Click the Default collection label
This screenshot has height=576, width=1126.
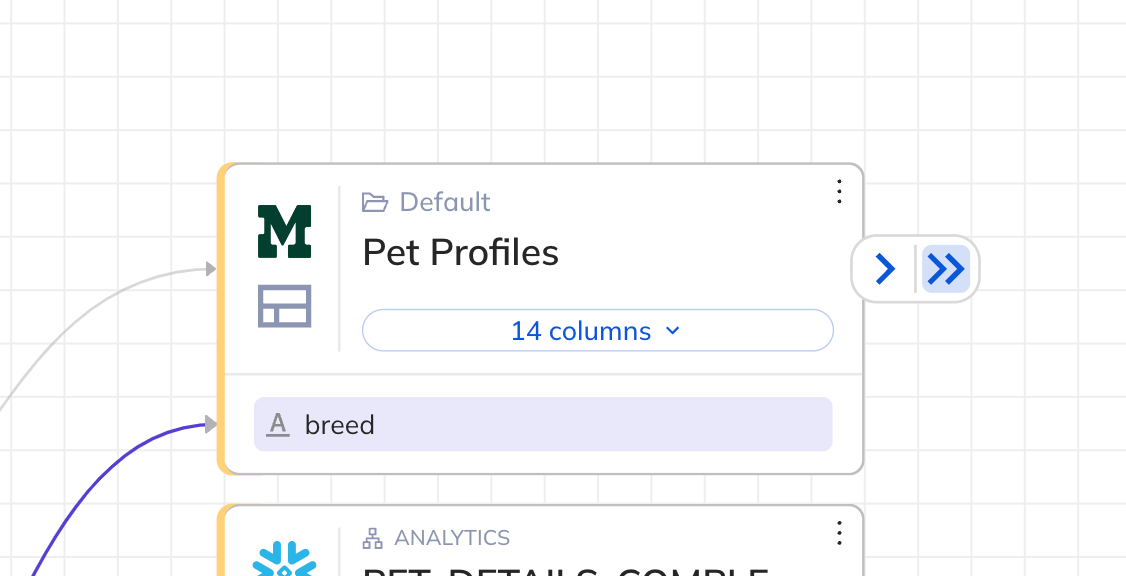(445, 202)
